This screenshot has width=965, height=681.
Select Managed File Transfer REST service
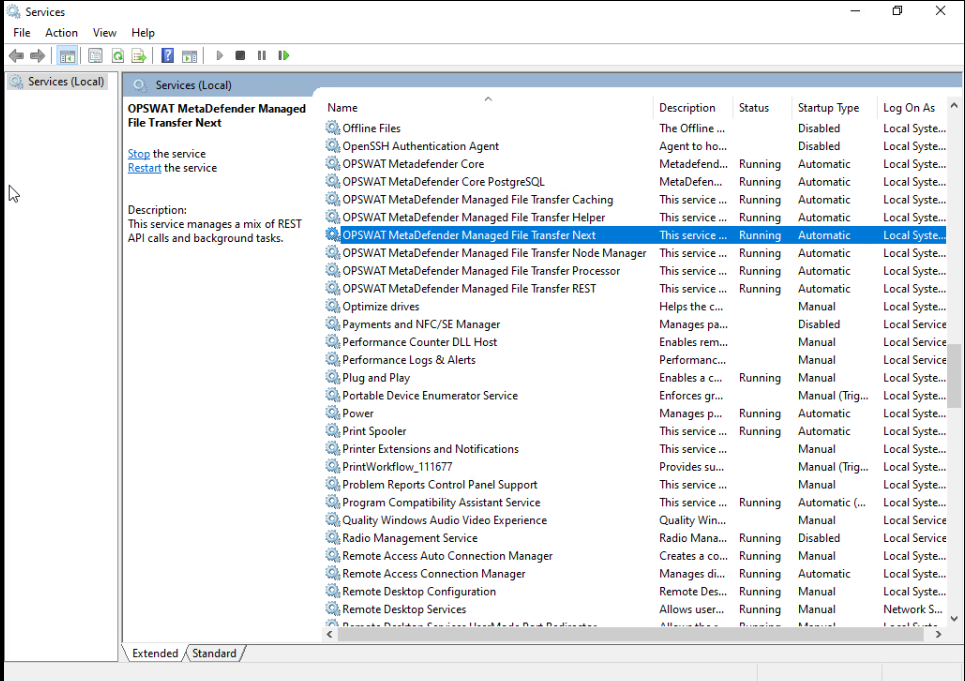click(x=635, y=289)
